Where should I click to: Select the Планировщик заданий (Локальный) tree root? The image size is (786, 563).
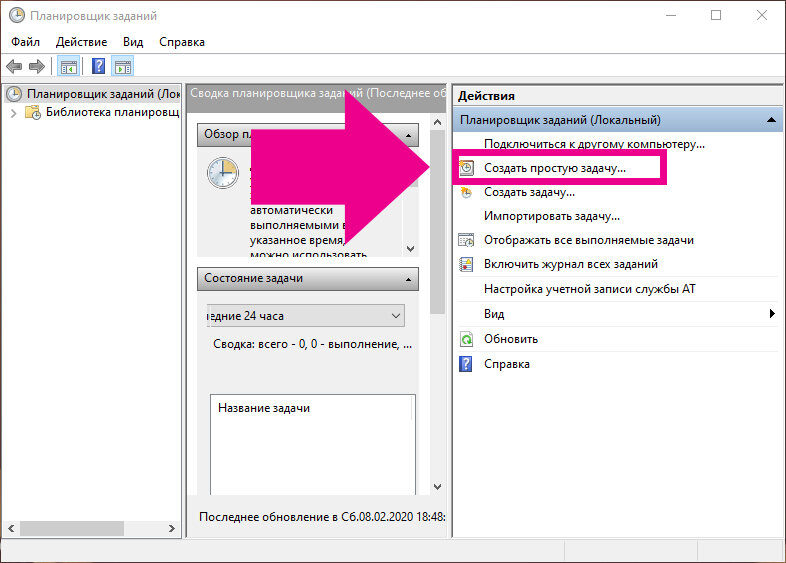pyautogui.click(x=103, y=94)
